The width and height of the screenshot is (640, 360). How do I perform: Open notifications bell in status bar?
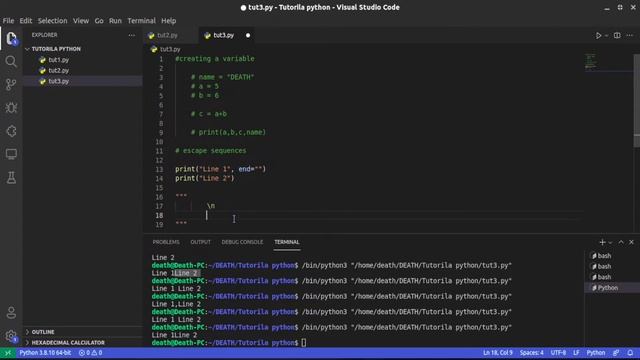coord(630,353)
